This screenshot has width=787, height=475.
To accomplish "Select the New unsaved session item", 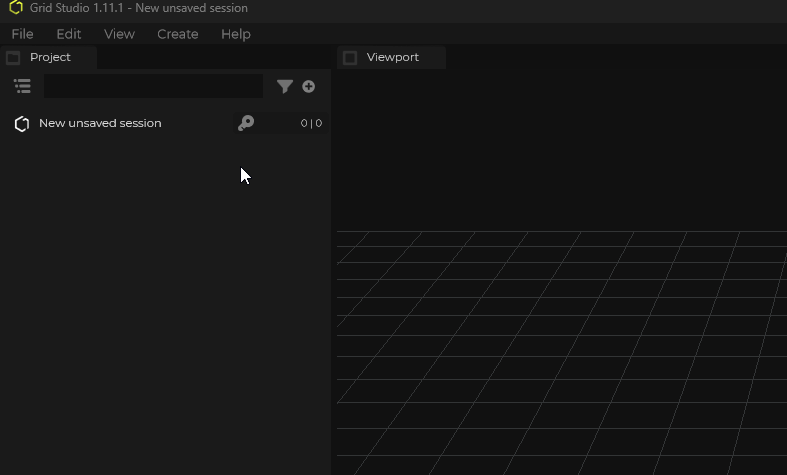I will pyautogui.click(x=100, y=123).
